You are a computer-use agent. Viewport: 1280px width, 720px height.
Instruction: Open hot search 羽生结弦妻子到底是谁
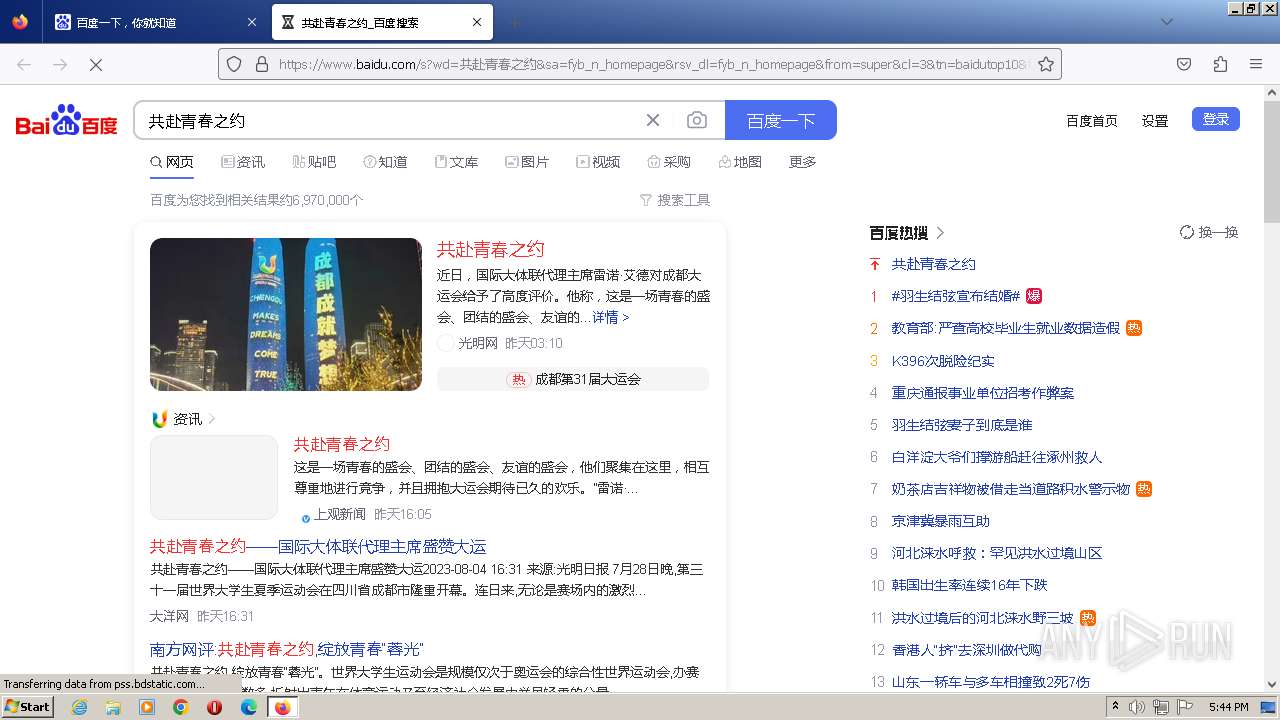point(962,425)
